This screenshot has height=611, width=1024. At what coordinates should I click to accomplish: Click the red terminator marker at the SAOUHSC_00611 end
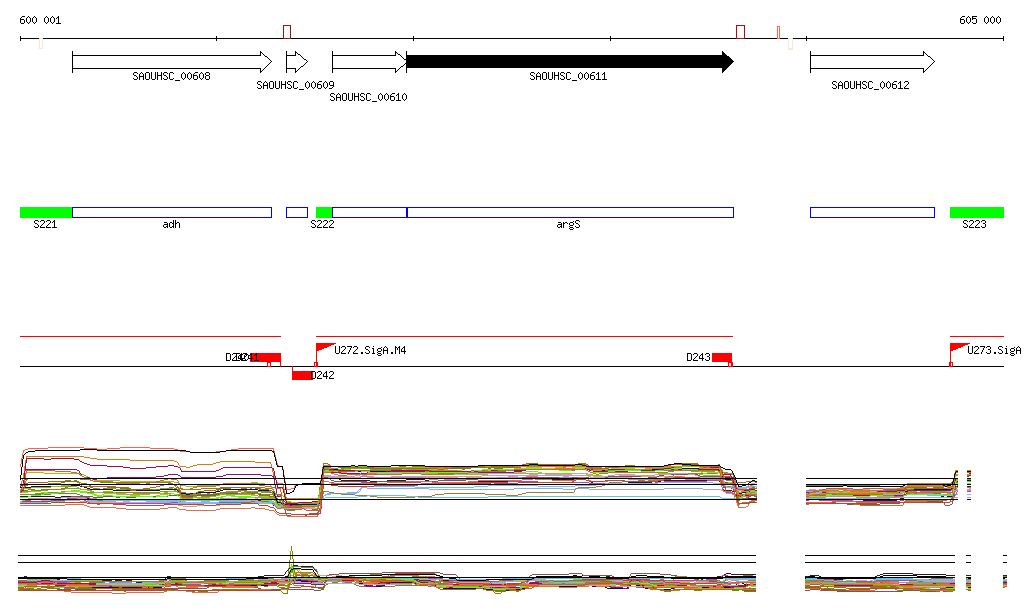click(741, 32)
